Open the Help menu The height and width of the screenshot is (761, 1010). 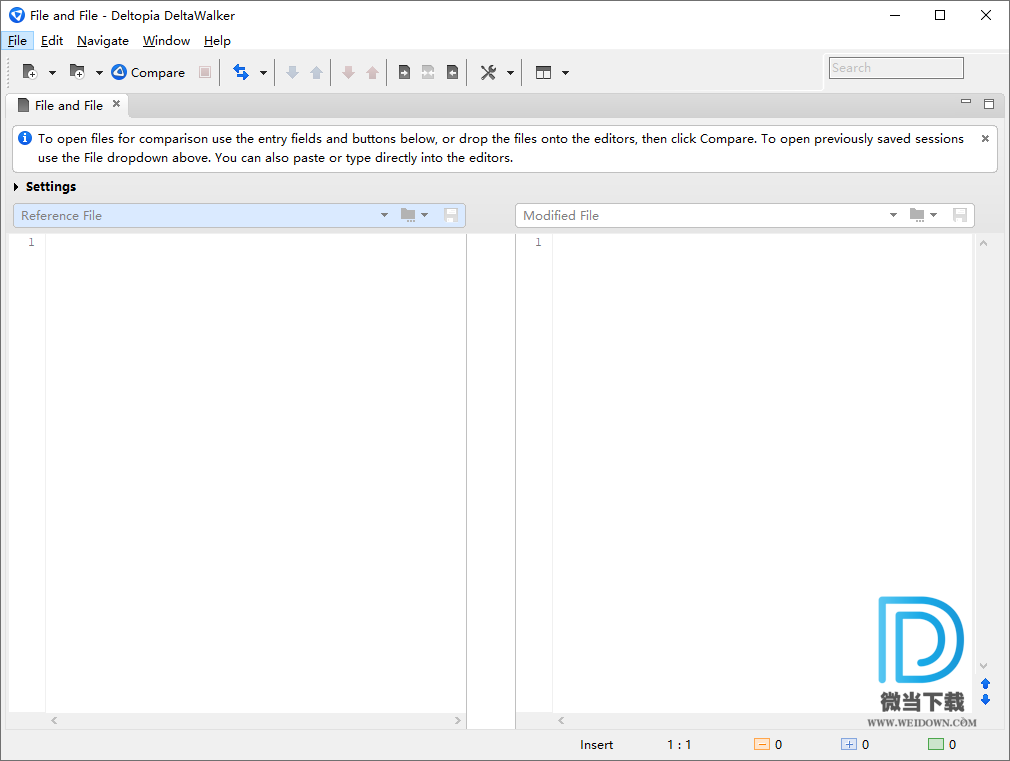[x=217, y=41]
